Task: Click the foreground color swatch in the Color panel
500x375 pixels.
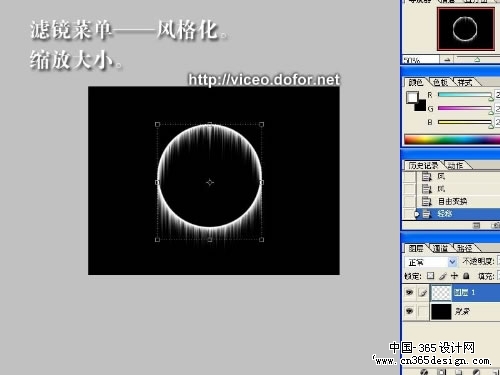Action: [x=412, y=97]
